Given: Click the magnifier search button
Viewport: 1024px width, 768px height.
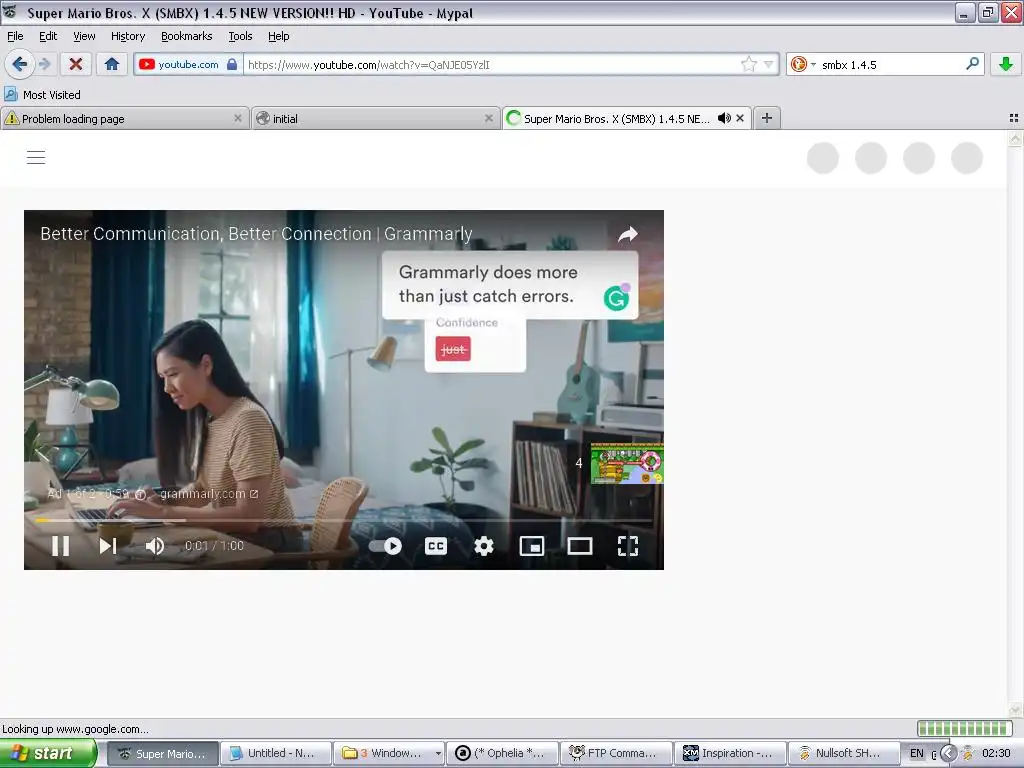Looking at the screenshot, I should [972, 63].
